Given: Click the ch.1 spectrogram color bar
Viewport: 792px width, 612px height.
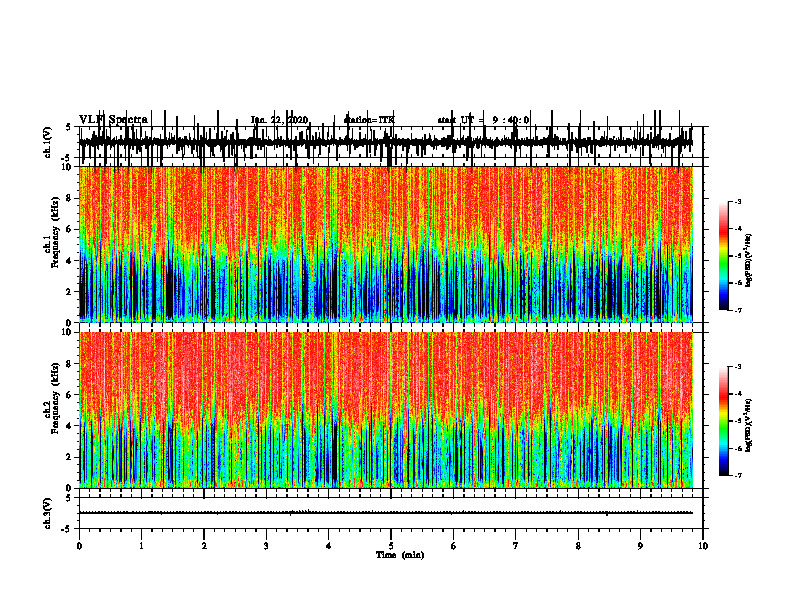Looking at the screenshot, I should tap(724, 256).
